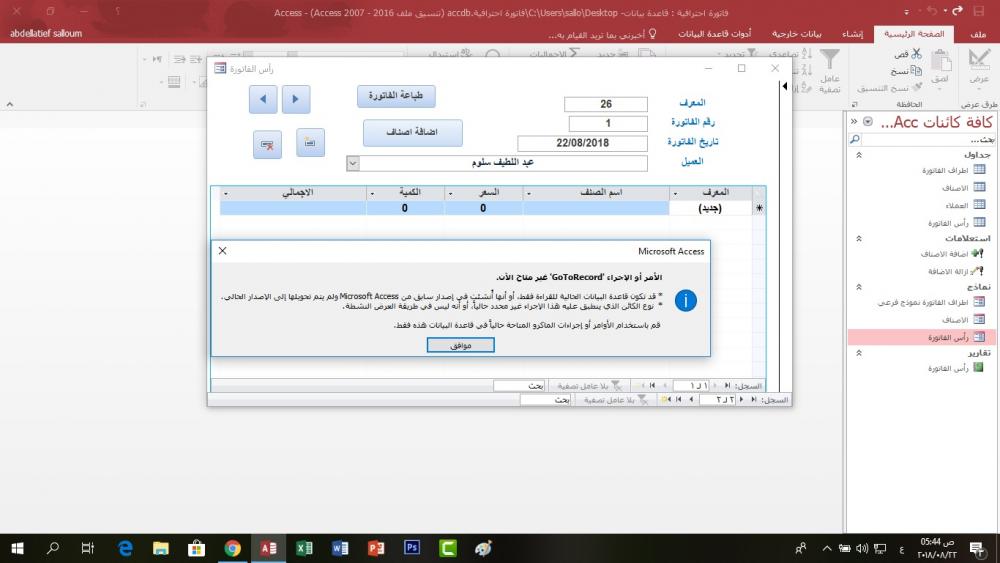Collapse the ribbon with the up chevron
The width and height of the screenshot is (1000, 563).
point(10,105)
